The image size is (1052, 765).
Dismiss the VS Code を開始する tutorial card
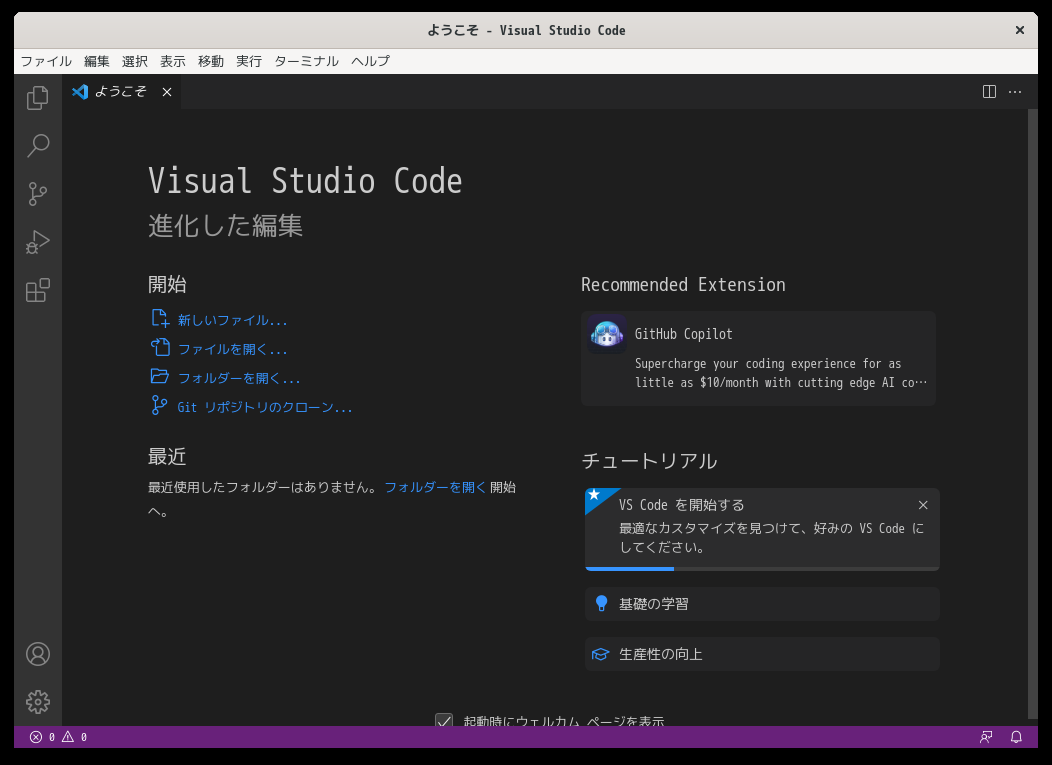coord(923,505)
